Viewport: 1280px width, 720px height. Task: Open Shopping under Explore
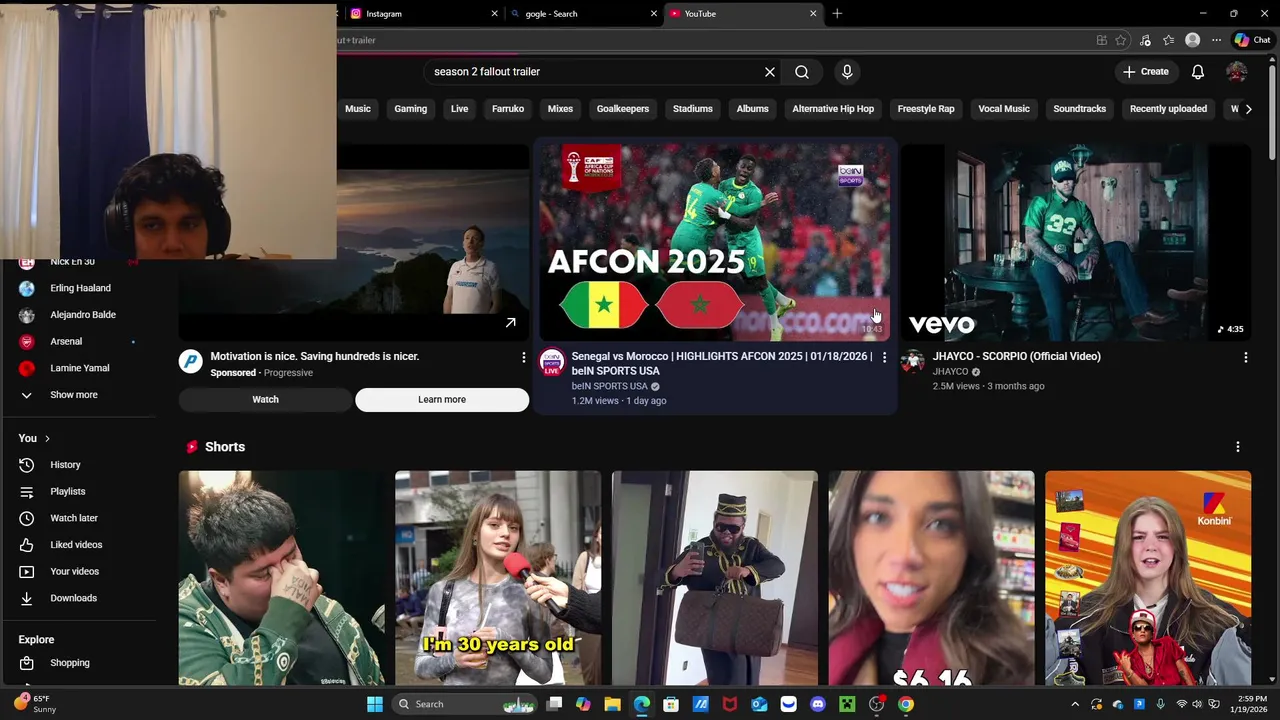72,663
